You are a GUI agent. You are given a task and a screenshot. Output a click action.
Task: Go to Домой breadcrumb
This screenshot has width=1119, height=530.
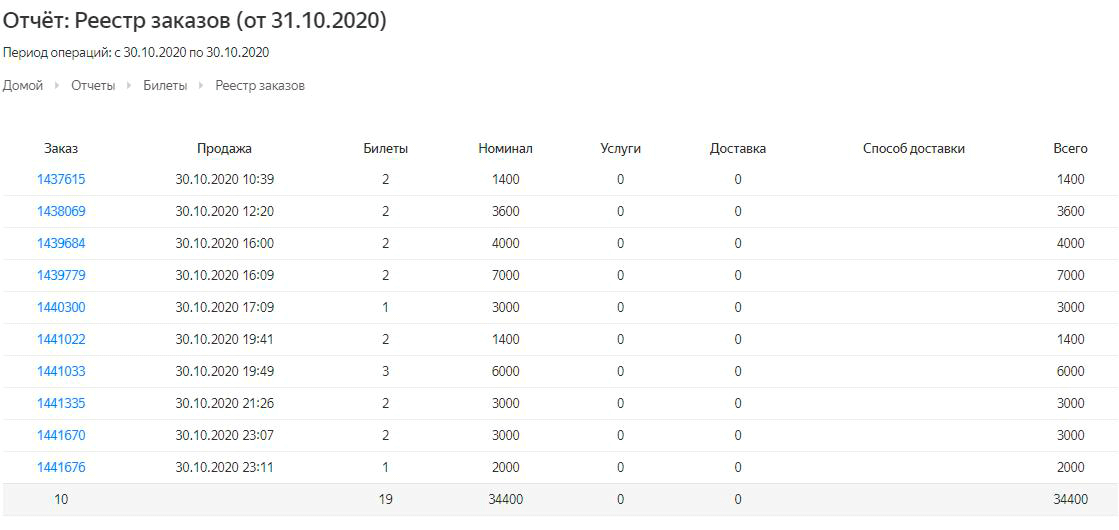[x=23, y=86]
